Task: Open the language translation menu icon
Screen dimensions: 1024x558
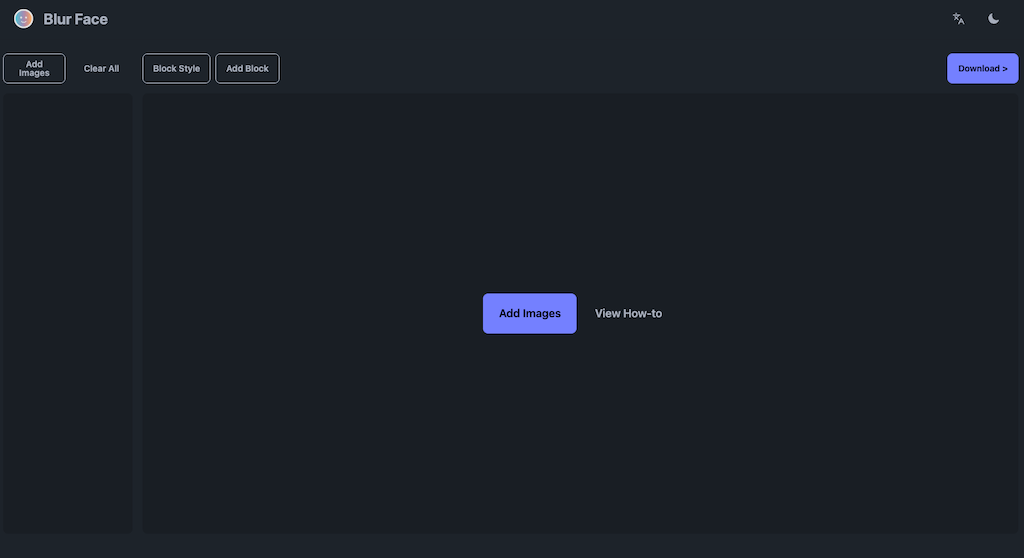Action: tap(958, 19)
